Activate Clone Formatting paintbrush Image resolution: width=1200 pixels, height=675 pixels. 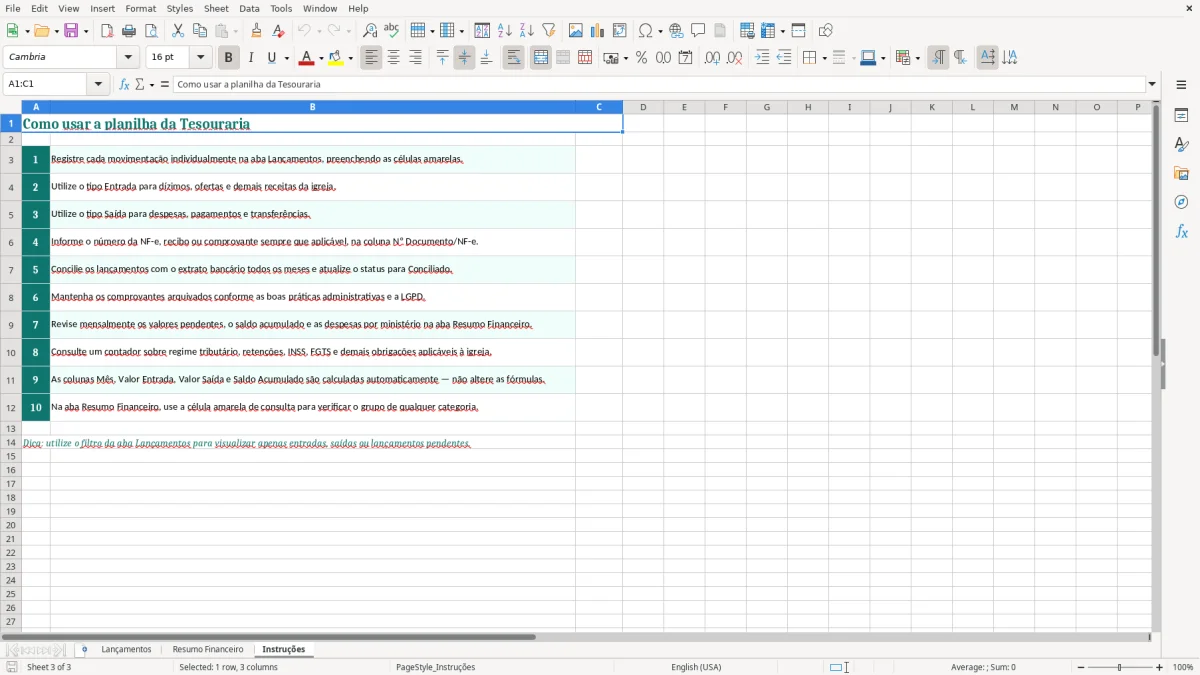point(257,31)
